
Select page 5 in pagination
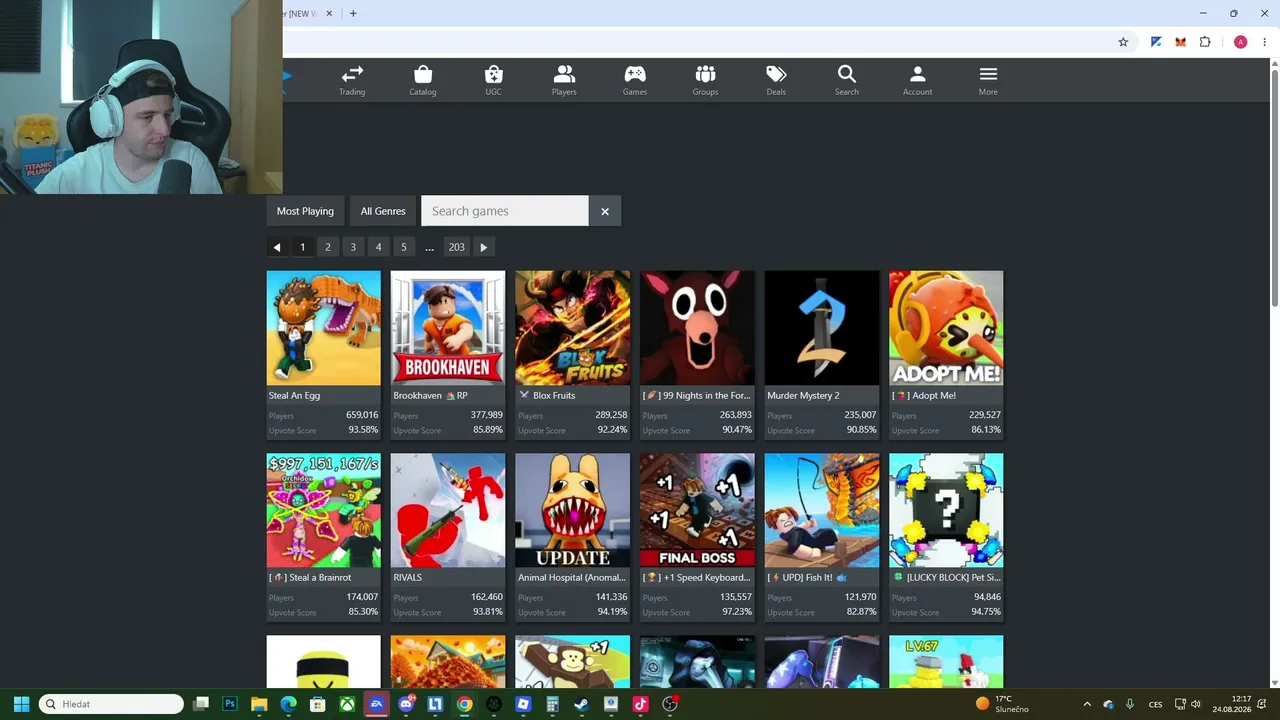click(404, 247)
